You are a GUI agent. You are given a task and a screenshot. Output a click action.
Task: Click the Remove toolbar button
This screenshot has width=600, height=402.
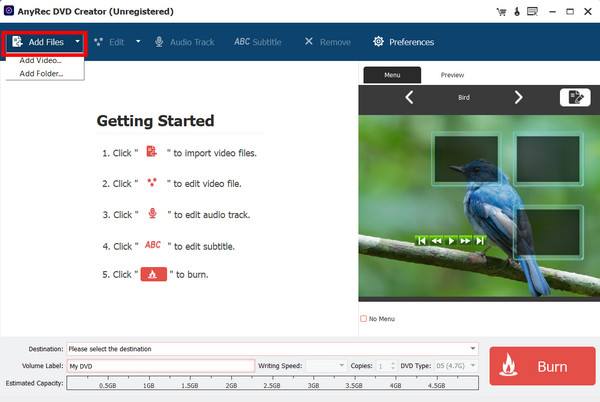(x=327, y=42)
